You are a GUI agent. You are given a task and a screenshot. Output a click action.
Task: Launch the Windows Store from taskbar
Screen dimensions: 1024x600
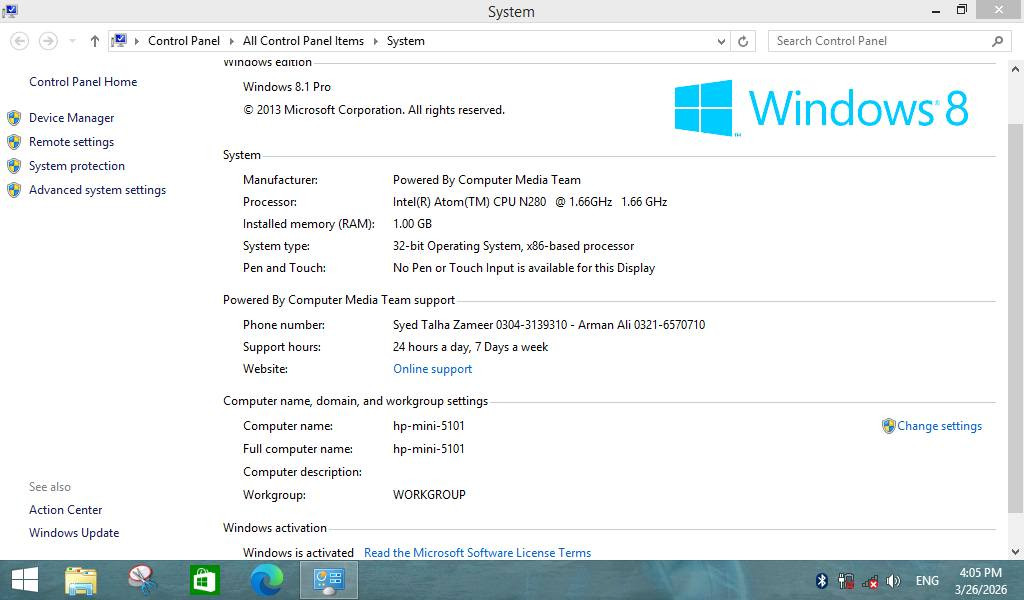pyautogui.click(x=204, y=580)
